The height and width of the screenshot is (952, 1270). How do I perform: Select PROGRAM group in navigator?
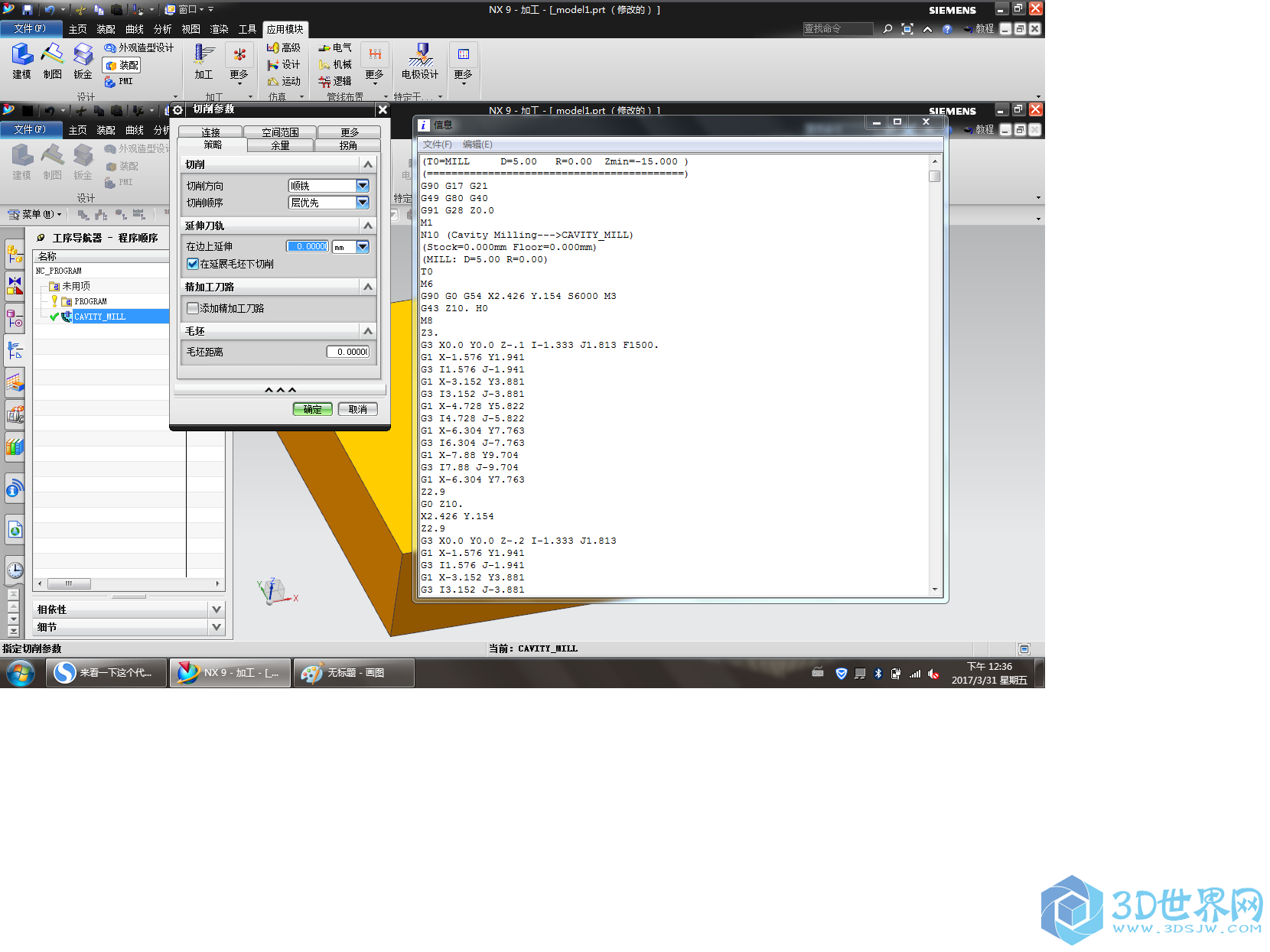[x=90, y=301]
